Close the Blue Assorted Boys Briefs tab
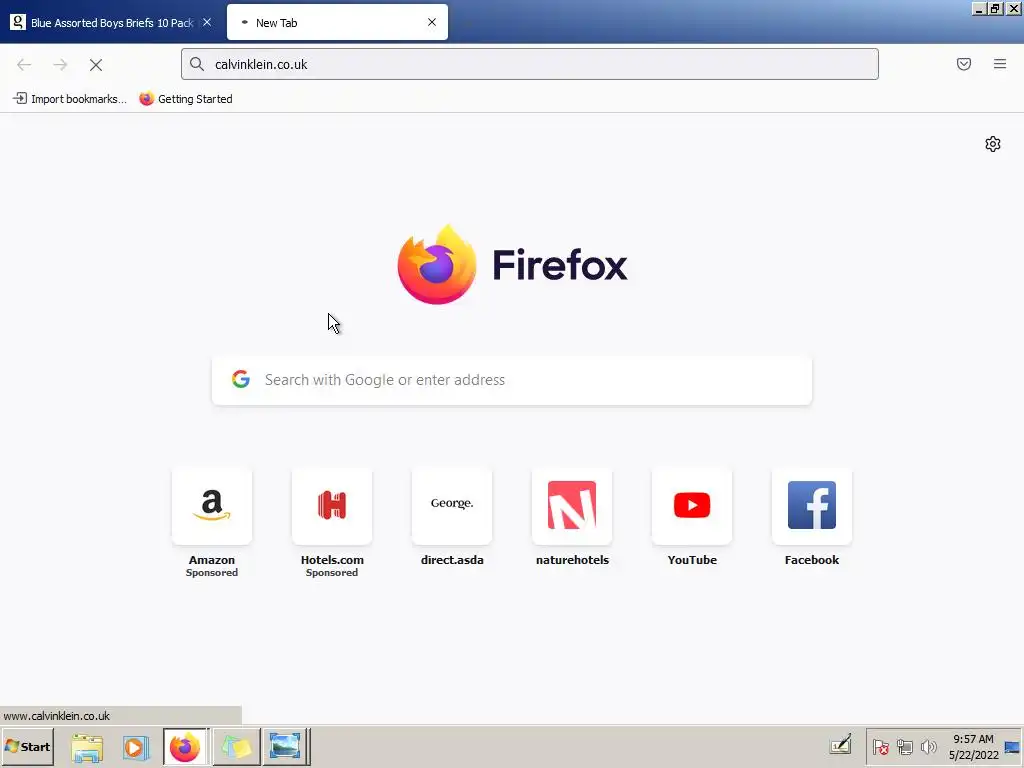Viewport: 1024px width, 768px height. tap(207, 22)
